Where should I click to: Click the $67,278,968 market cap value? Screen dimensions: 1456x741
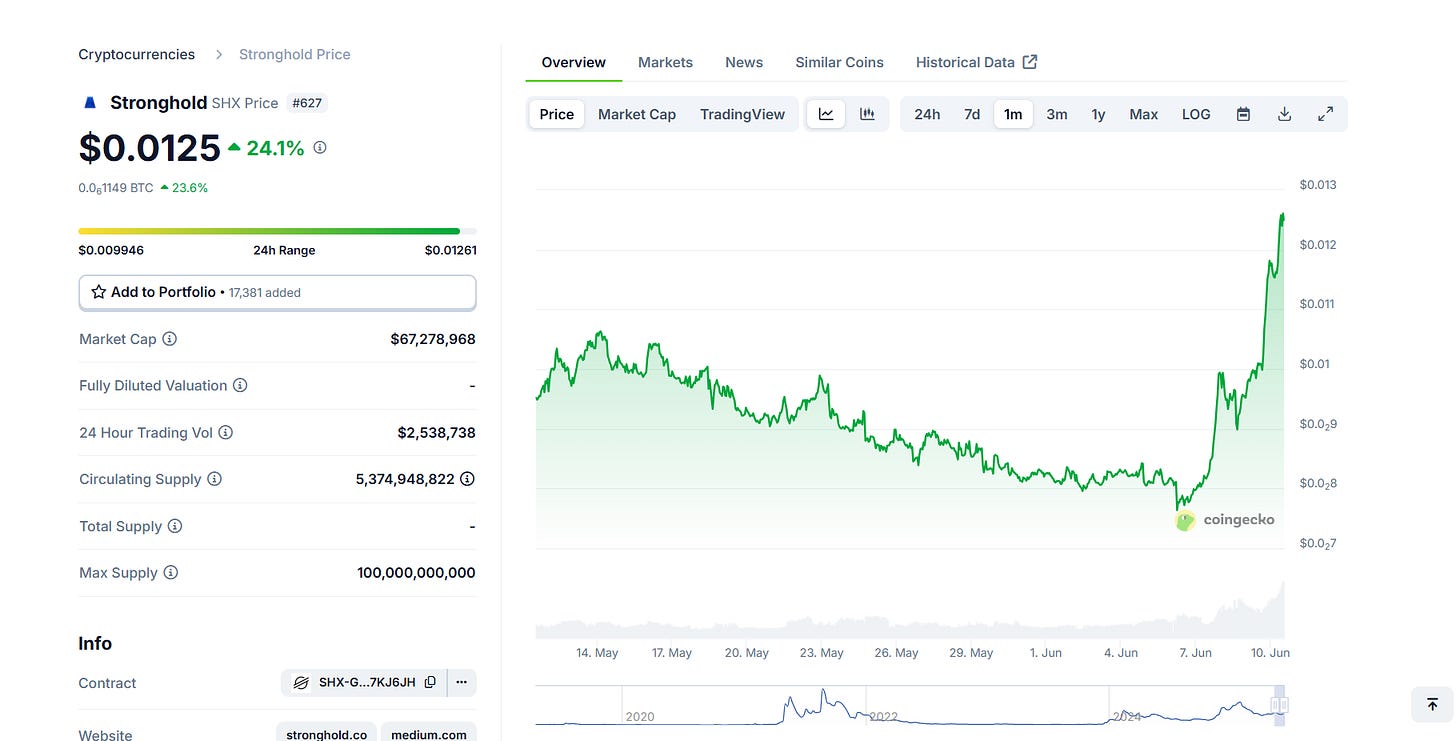(x=433, y=339)
